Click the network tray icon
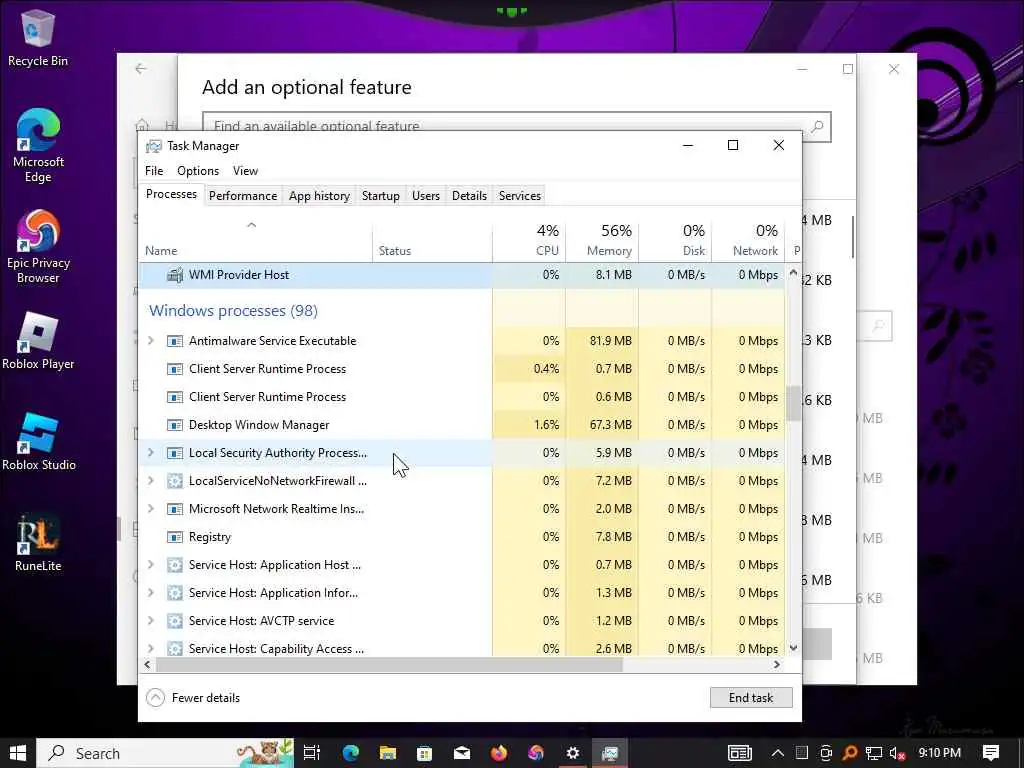Screen dimensions: 1024x768 [873, 753]
